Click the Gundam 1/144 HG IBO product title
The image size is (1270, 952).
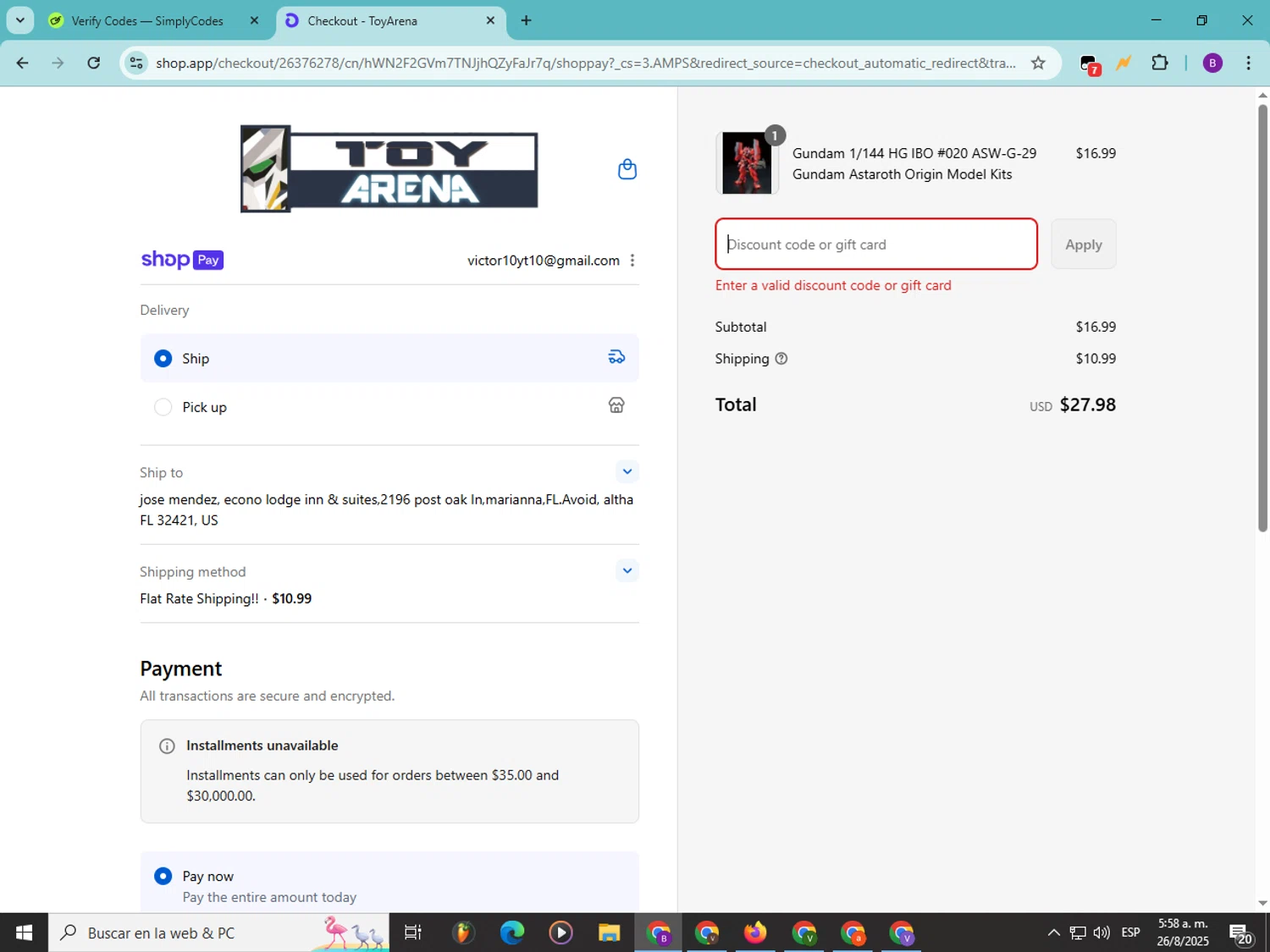pyautogui.click(x=914, y=163)
